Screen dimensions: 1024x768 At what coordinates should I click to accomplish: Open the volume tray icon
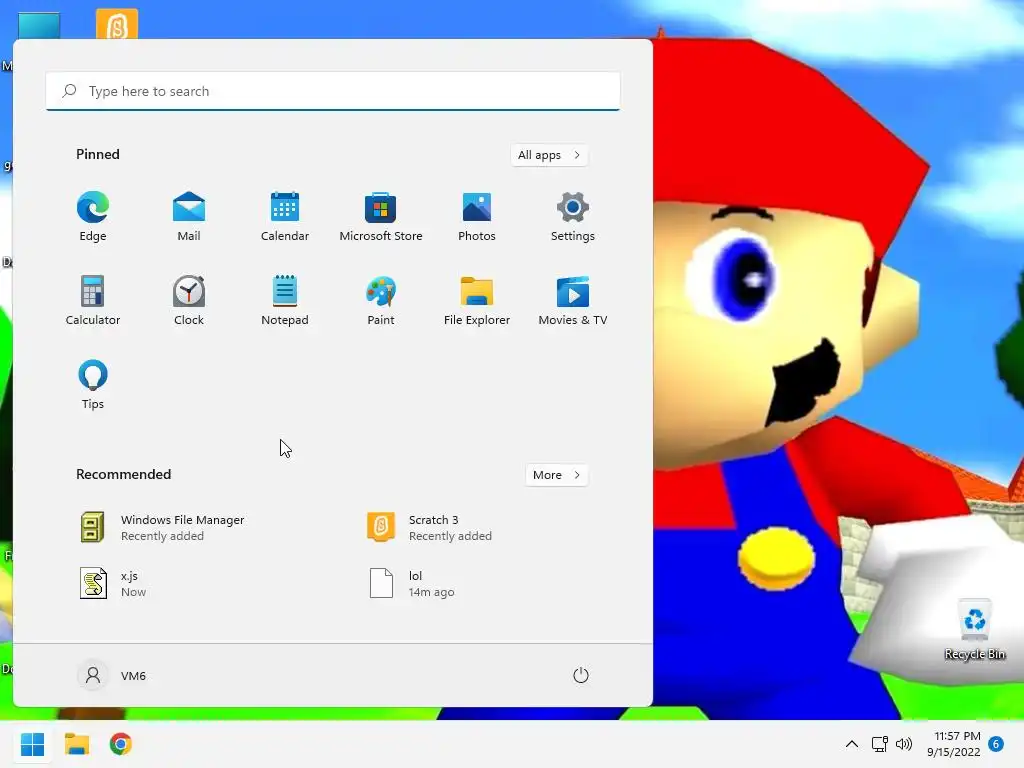(904, 744)
